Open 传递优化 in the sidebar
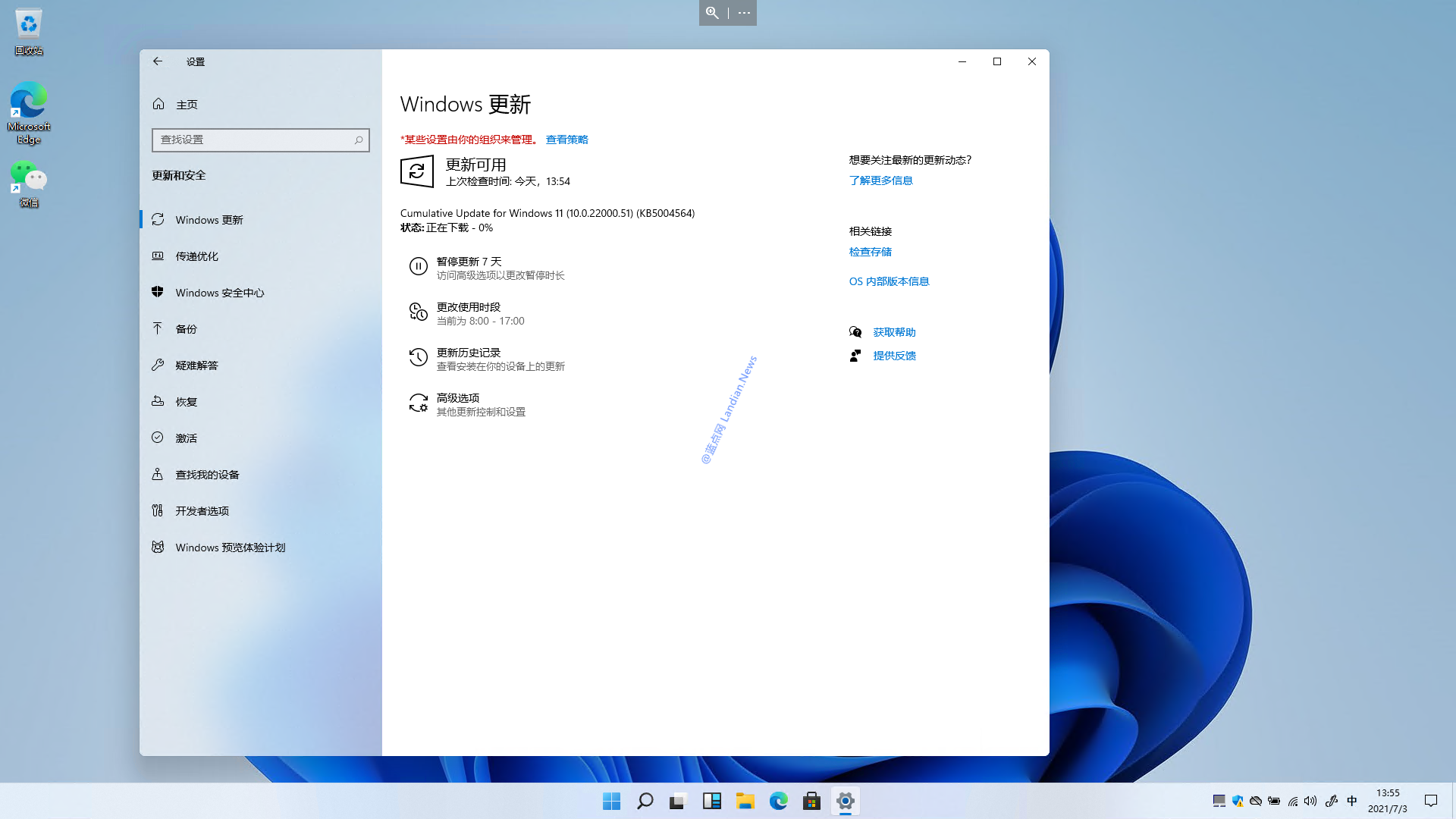The image size is (1456, 819). [x=261, y=256]
